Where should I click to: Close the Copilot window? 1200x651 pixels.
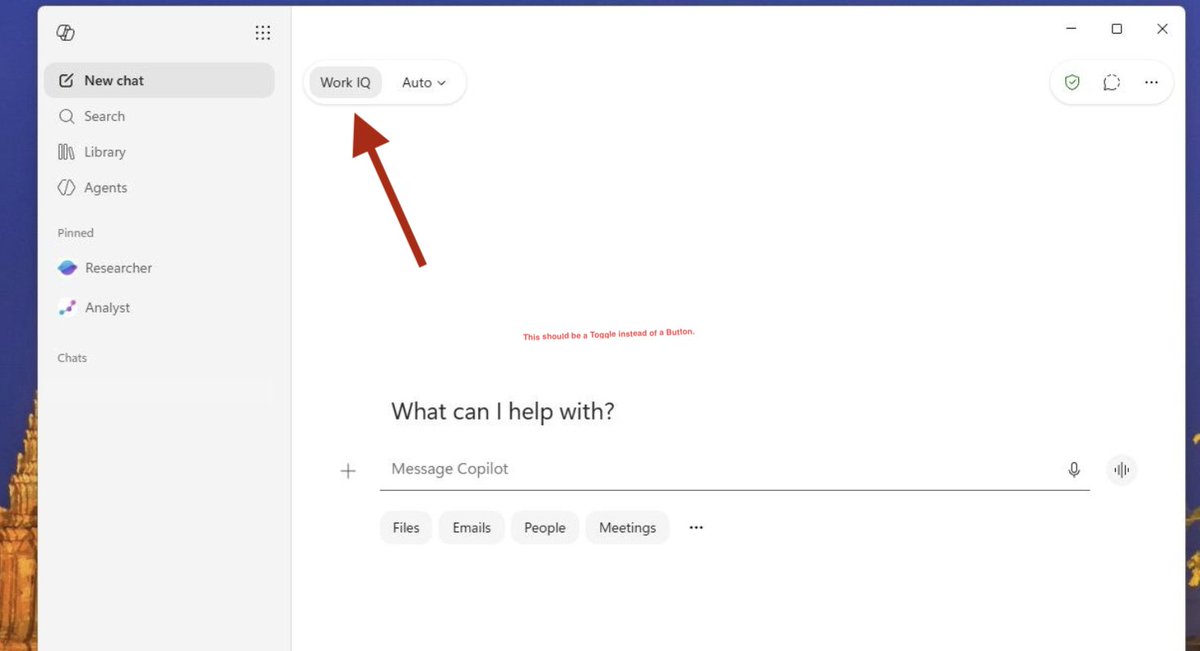pyautogui.click(x=1162, y=29)
